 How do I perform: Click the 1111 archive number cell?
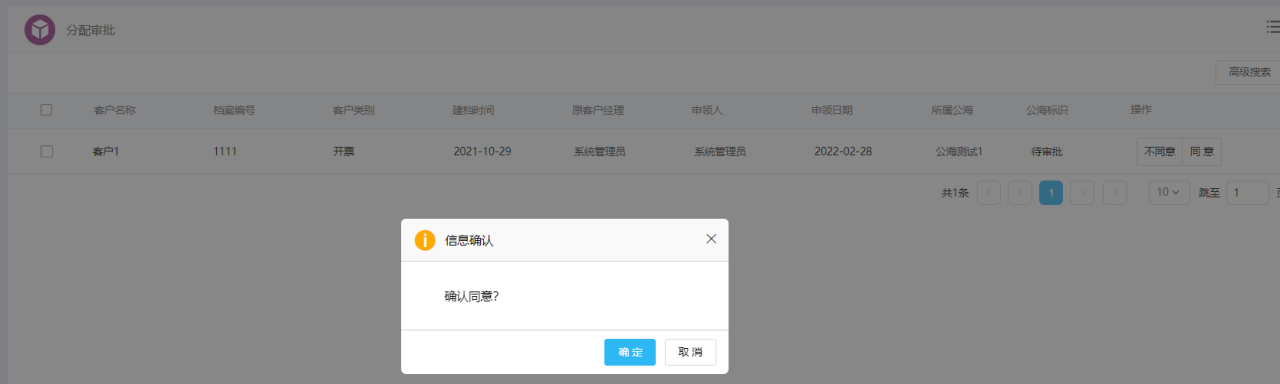click(x=225, y=152)
